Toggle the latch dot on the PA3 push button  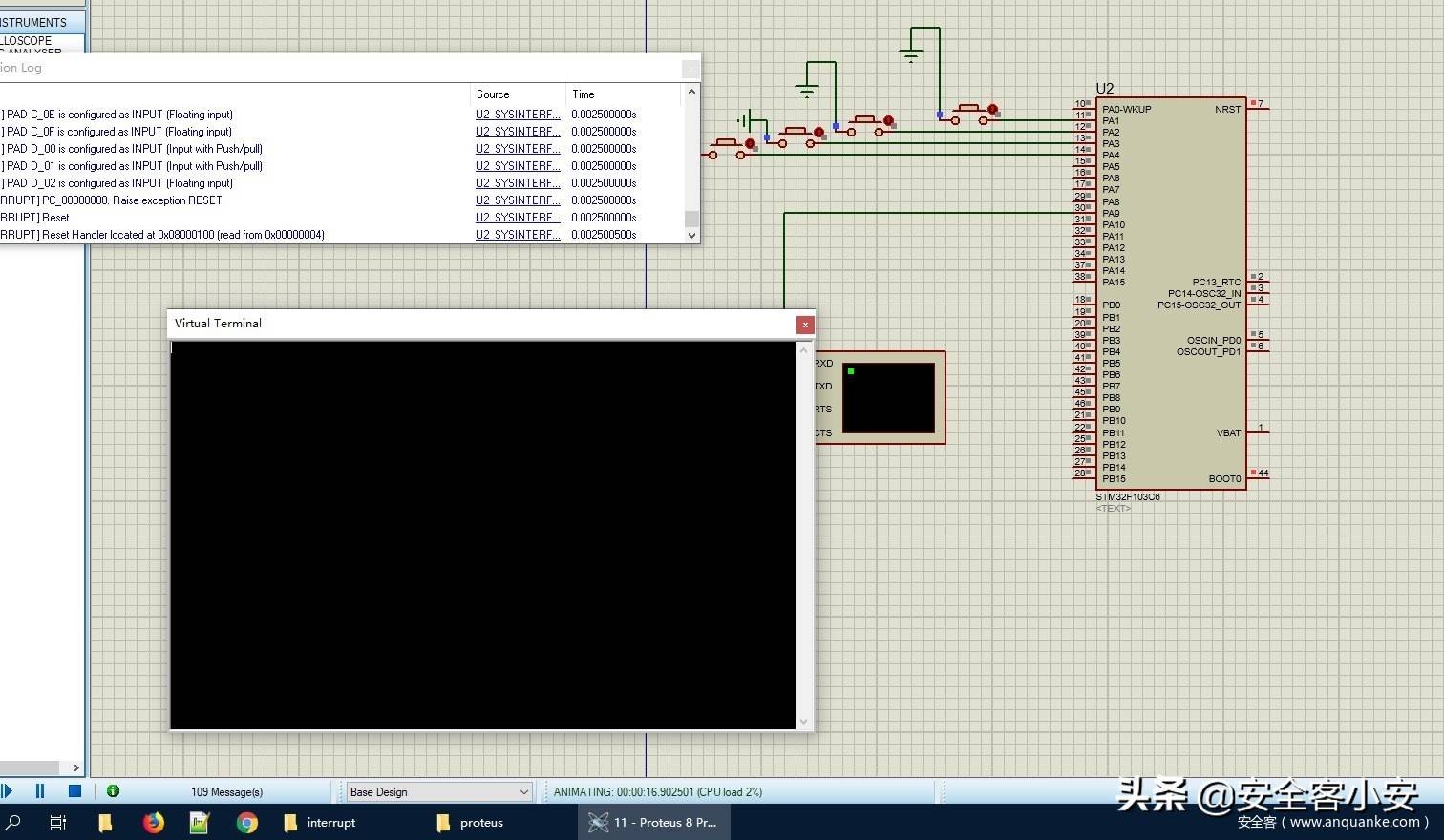pyautogui.click(x=818, y=133)
